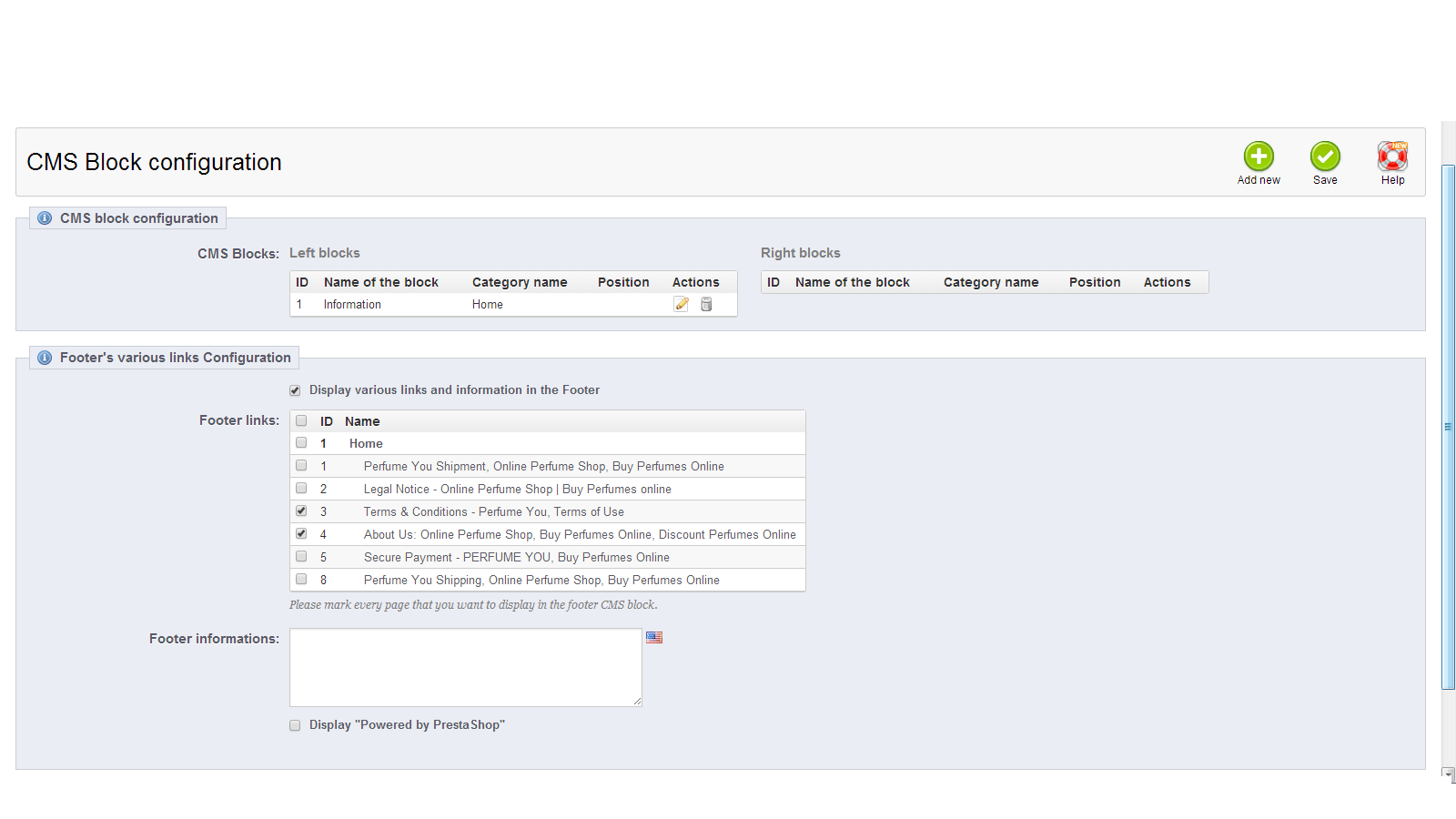Open Help lifebuoy icon
The height and width of the screenshot is (819, 1456).
click(x=1392, y=157)
